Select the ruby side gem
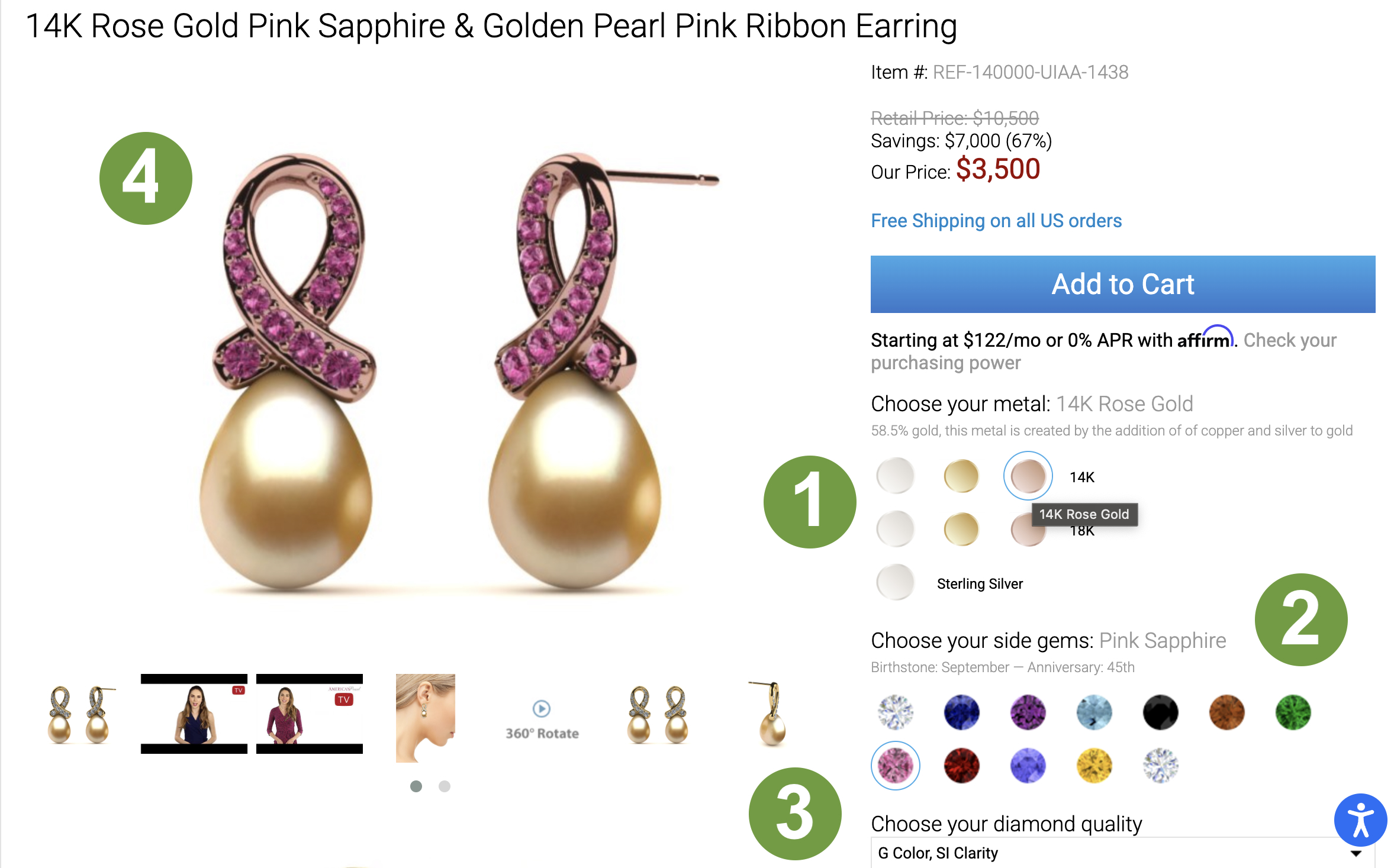1394x868 pixels. [961, 764]
